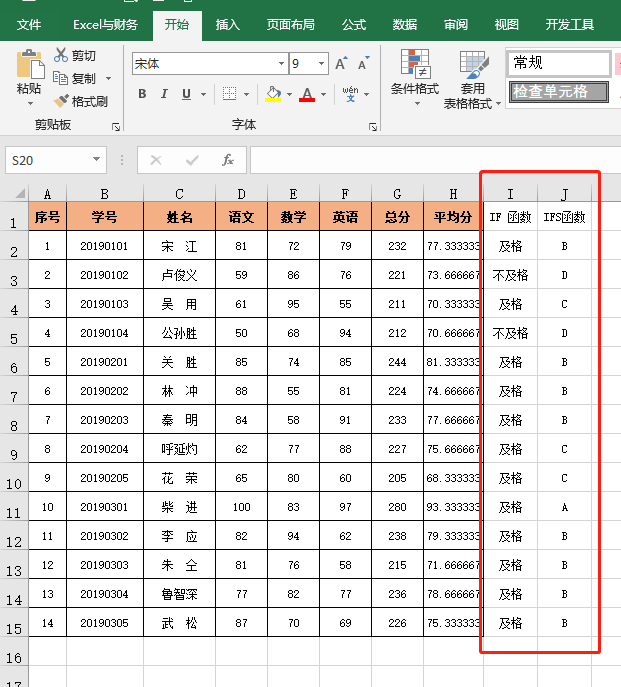The width and height of the screenshot is (621, 687).
Task: Switch to the 插入 (Insert) tab
Action: click(227, 25)
